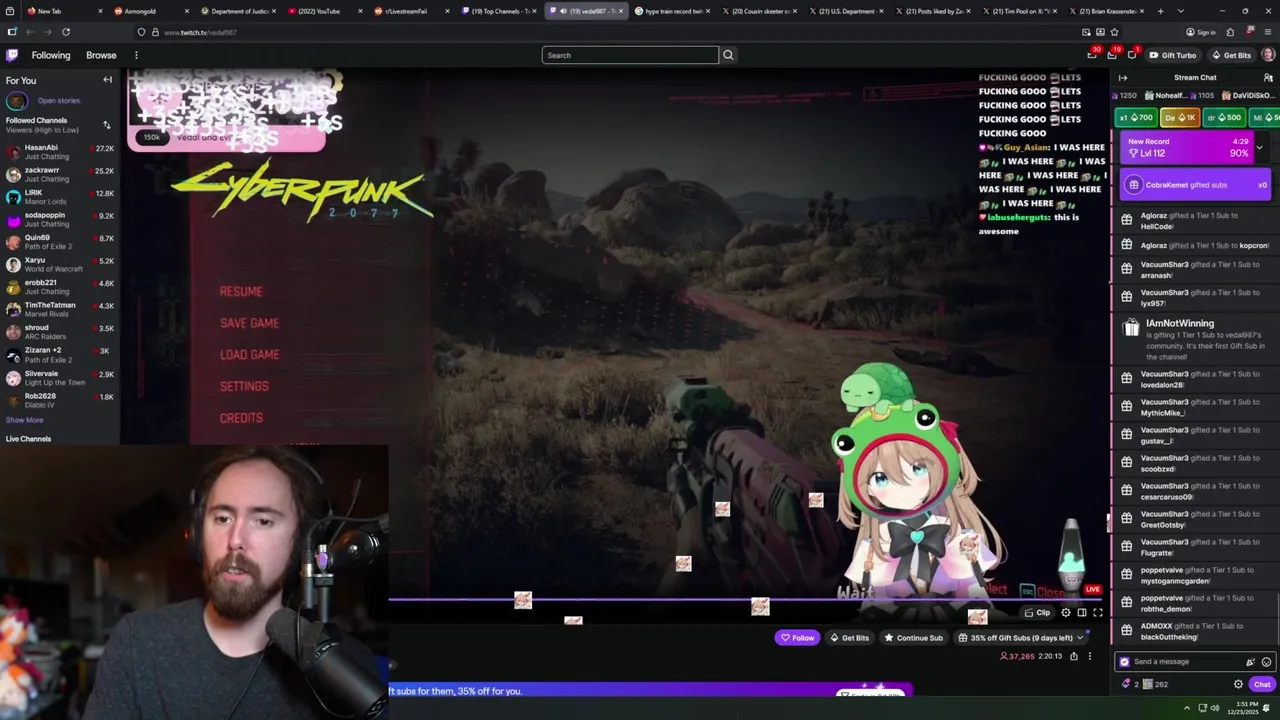Screen dimensions: 1280x720
Task: Click the purple Chat send button
Action: tap(1262, 685)
